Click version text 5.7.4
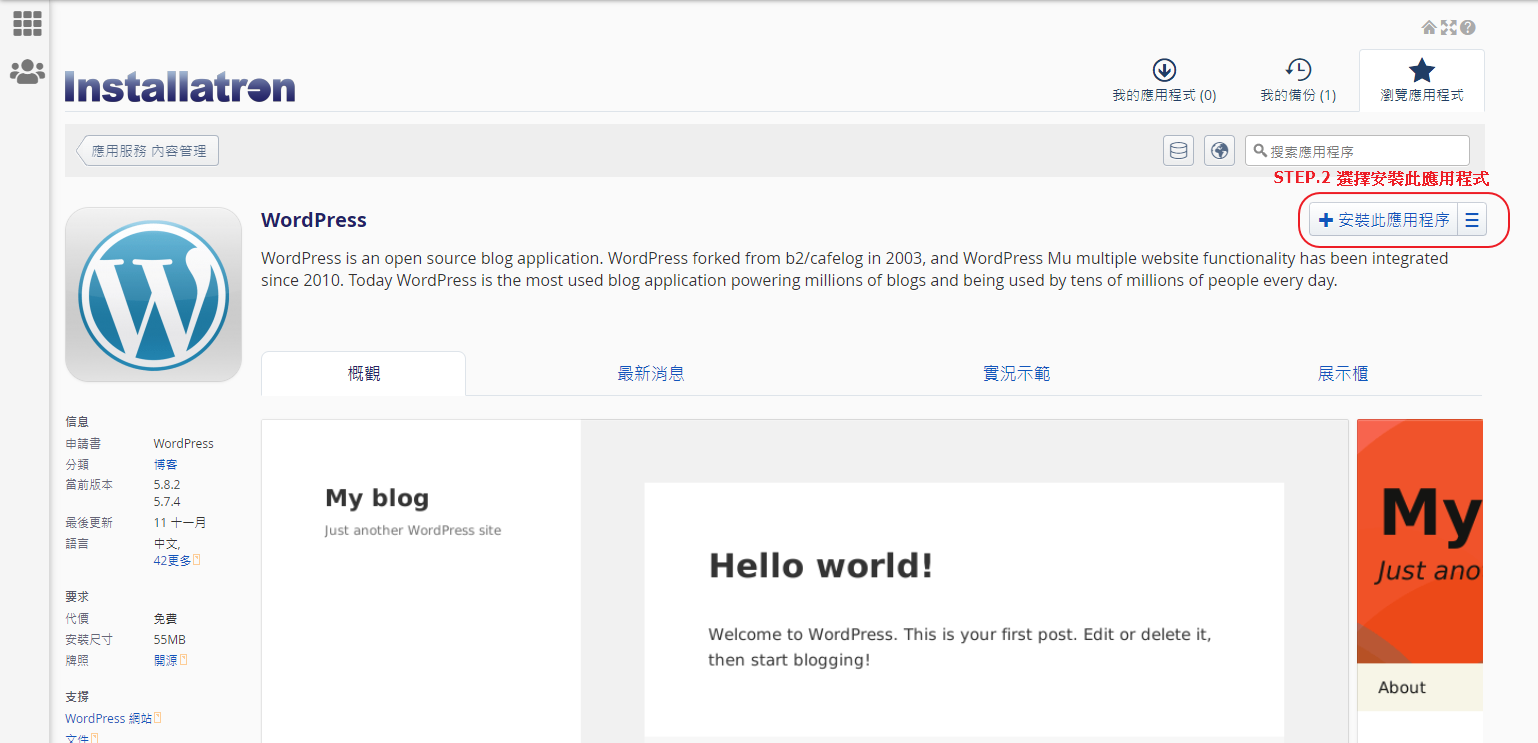 pos(167,501)
